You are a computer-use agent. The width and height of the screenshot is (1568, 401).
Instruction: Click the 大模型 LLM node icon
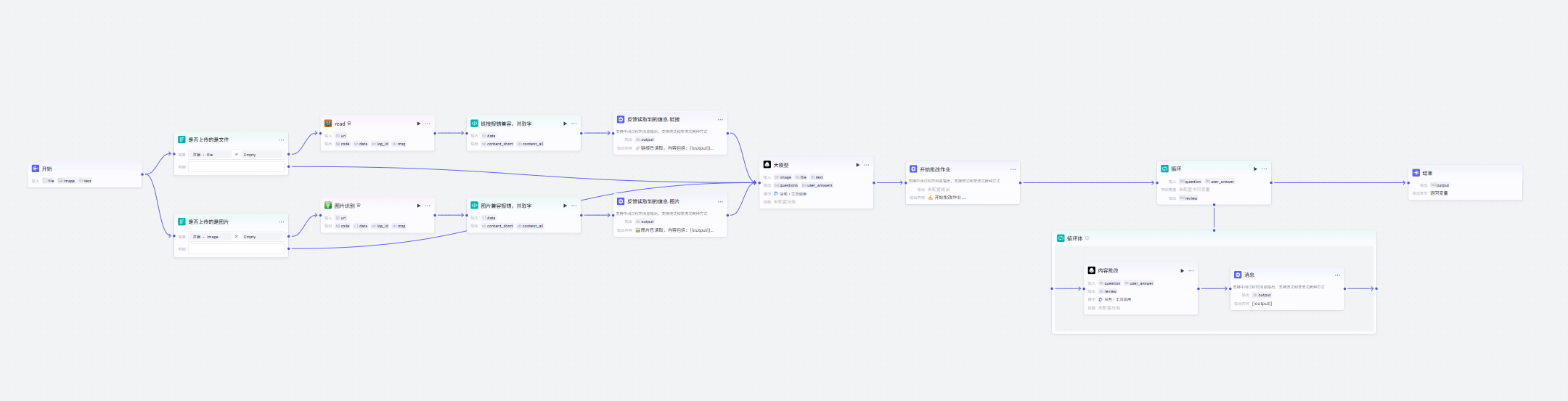(x=767, y=165)
